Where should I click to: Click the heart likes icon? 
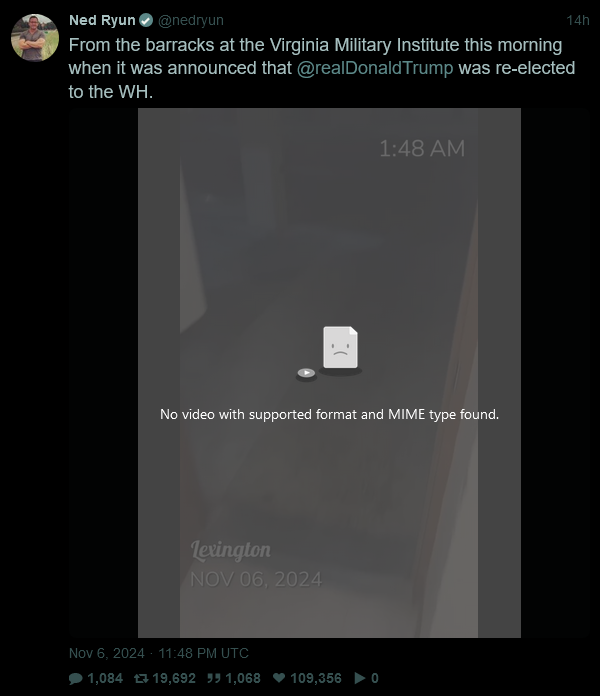point(279,678)
